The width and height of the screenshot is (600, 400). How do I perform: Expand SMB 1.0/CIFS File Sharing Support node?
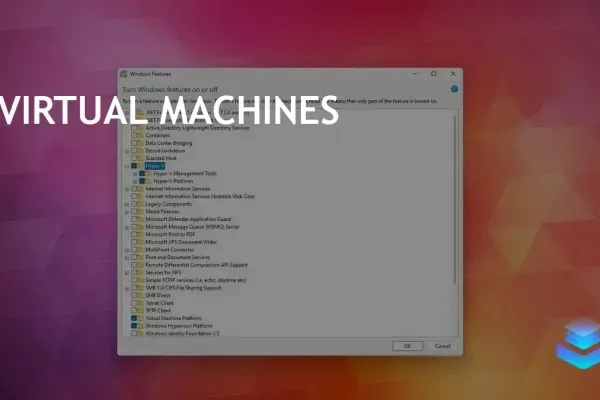tap(127, 288)
